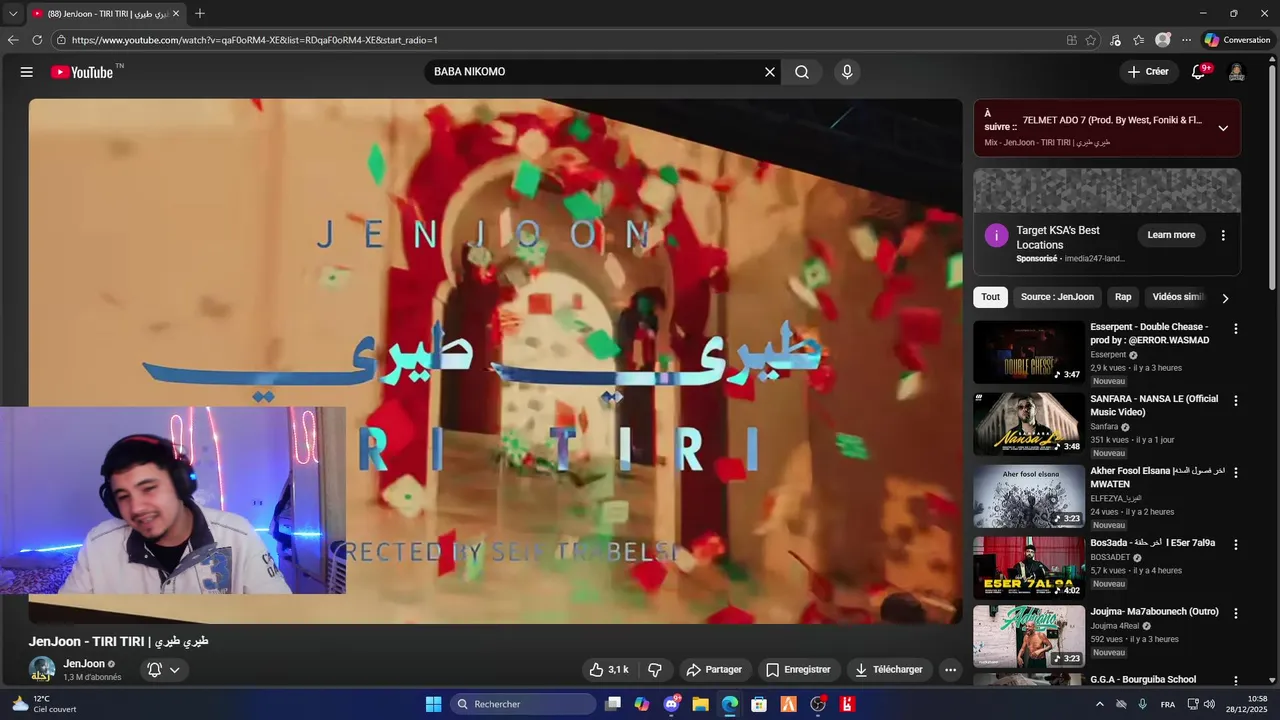Select the Tout filter chip
The image size is (1280, 720).
[x=990, y=297]
